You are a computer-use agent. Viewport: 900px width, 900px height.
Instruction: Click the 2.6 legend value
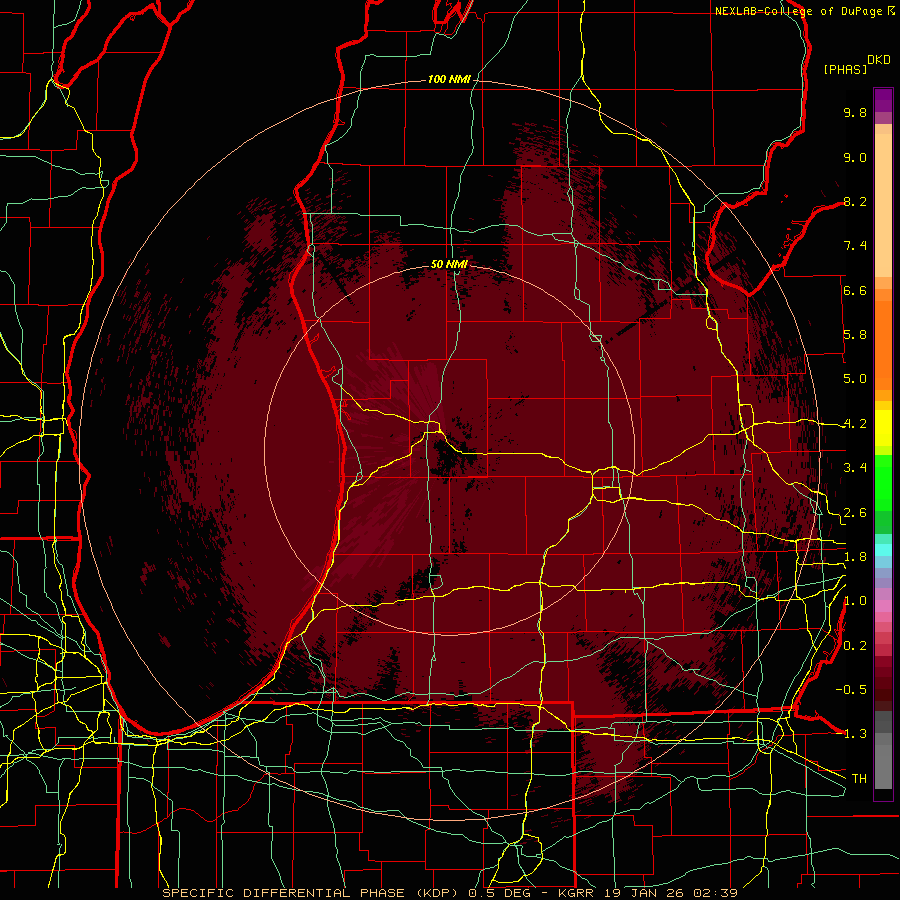tap(855, 513)
